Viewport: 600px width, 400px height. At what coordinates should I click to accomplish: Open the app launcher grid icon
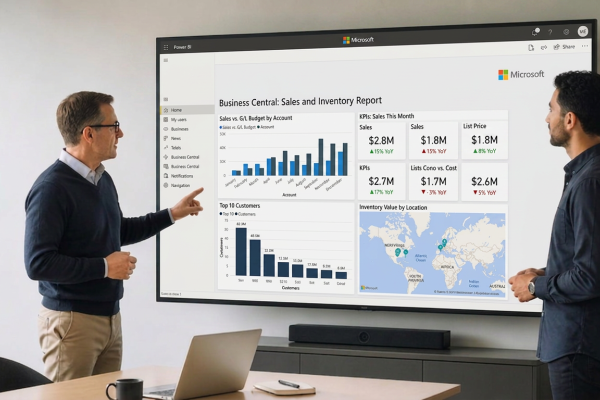coord(166,47)
